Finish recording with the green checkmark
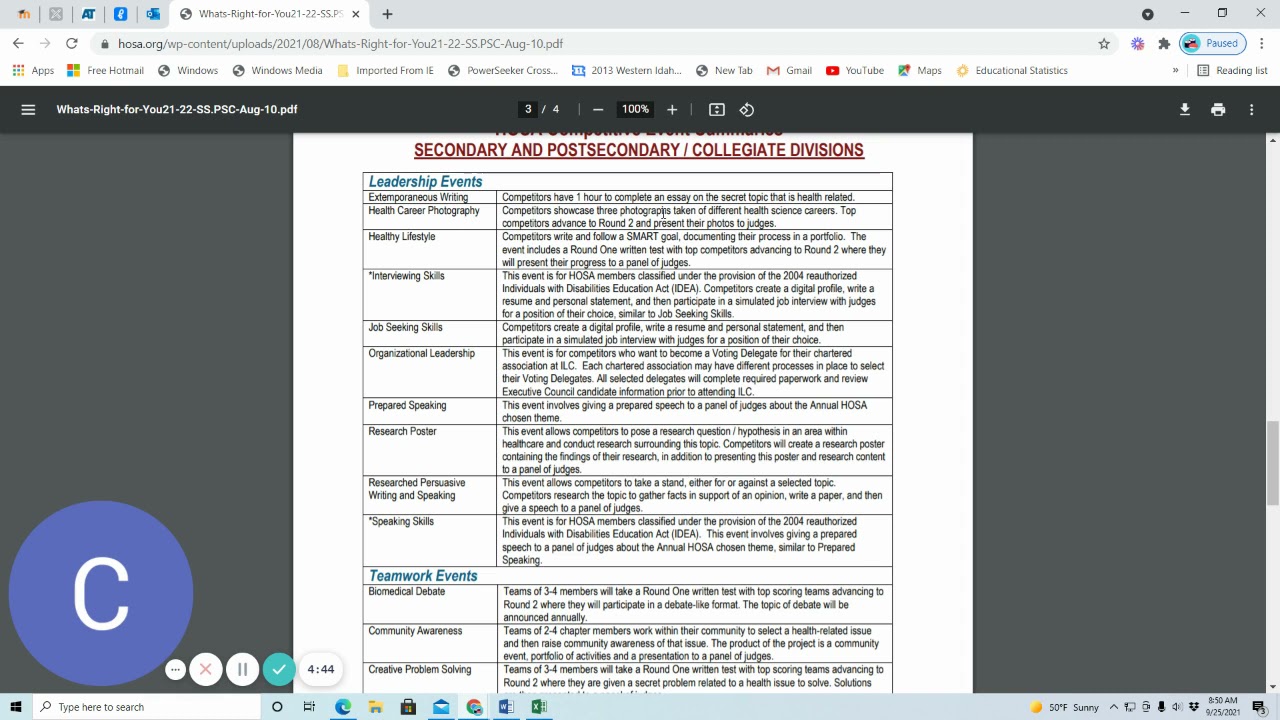 point(279,670)
